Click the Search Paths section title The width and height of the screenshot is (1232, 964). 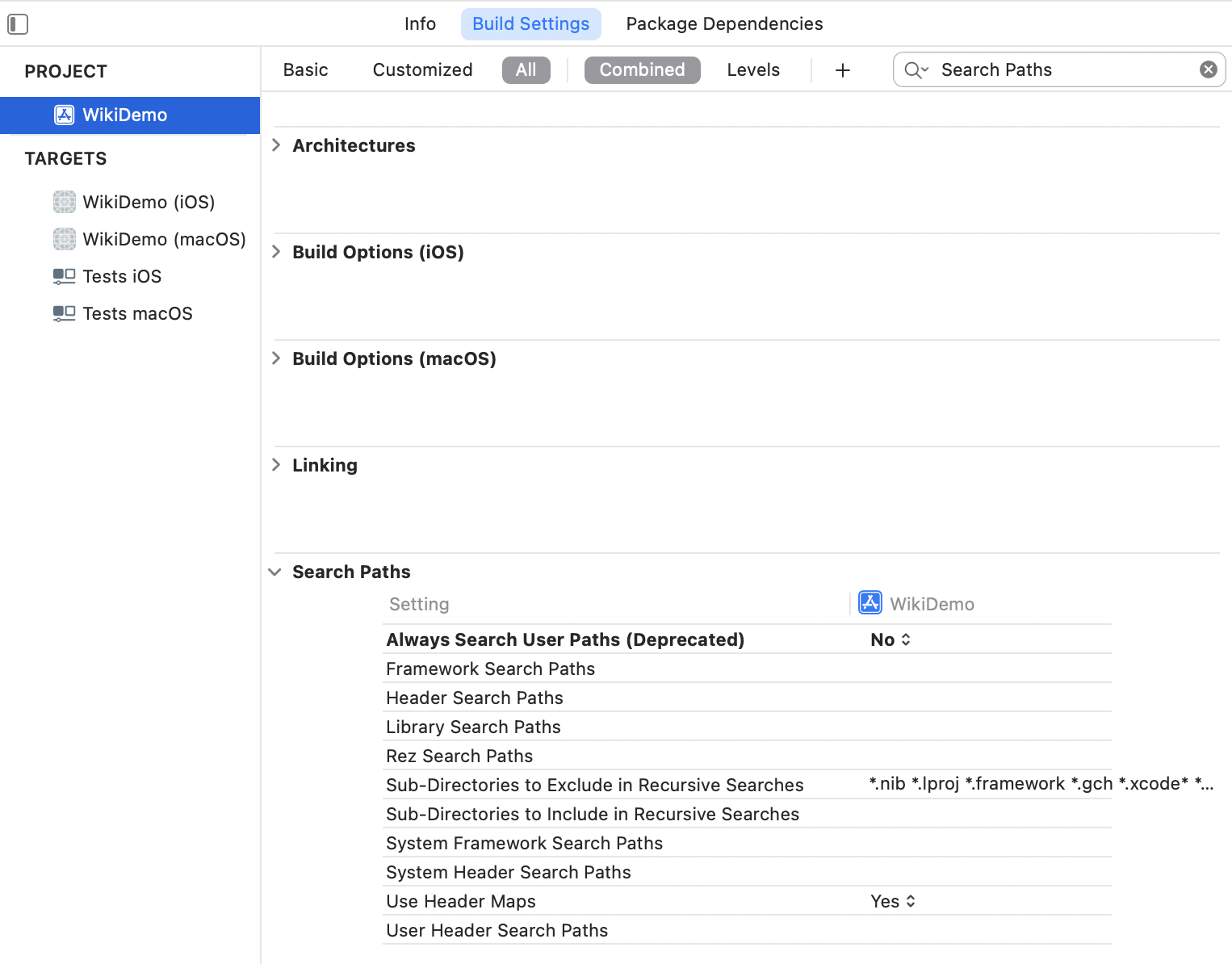pos(352,572)
